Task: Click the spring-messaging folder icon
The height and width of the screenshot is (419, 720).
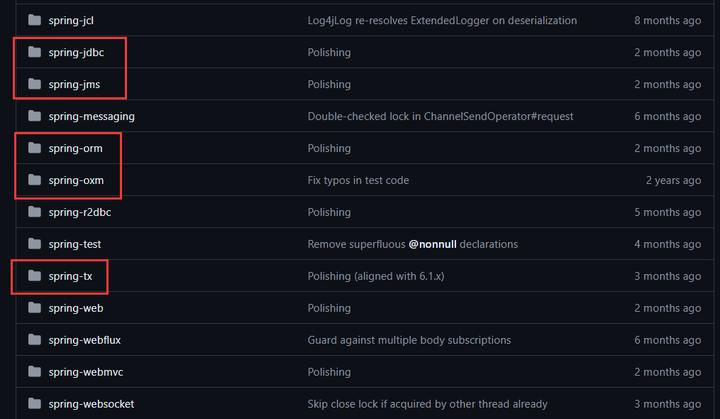Action: coord(34,116)
